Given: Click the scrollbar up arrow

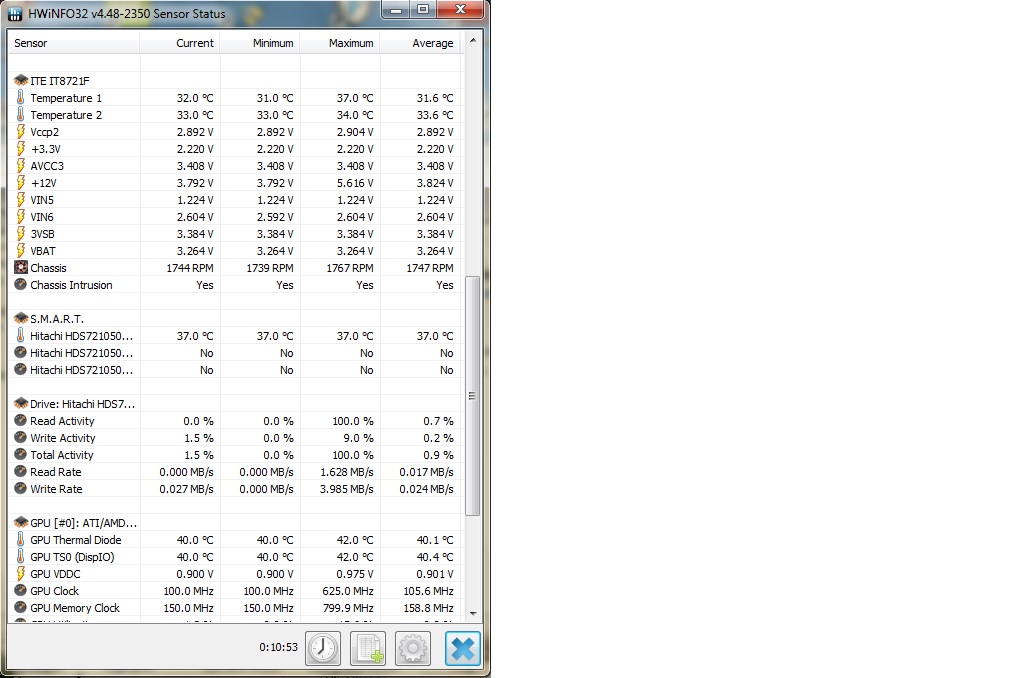Looking at the screenshot, I should pyautogui.click(x=473, y=40).
